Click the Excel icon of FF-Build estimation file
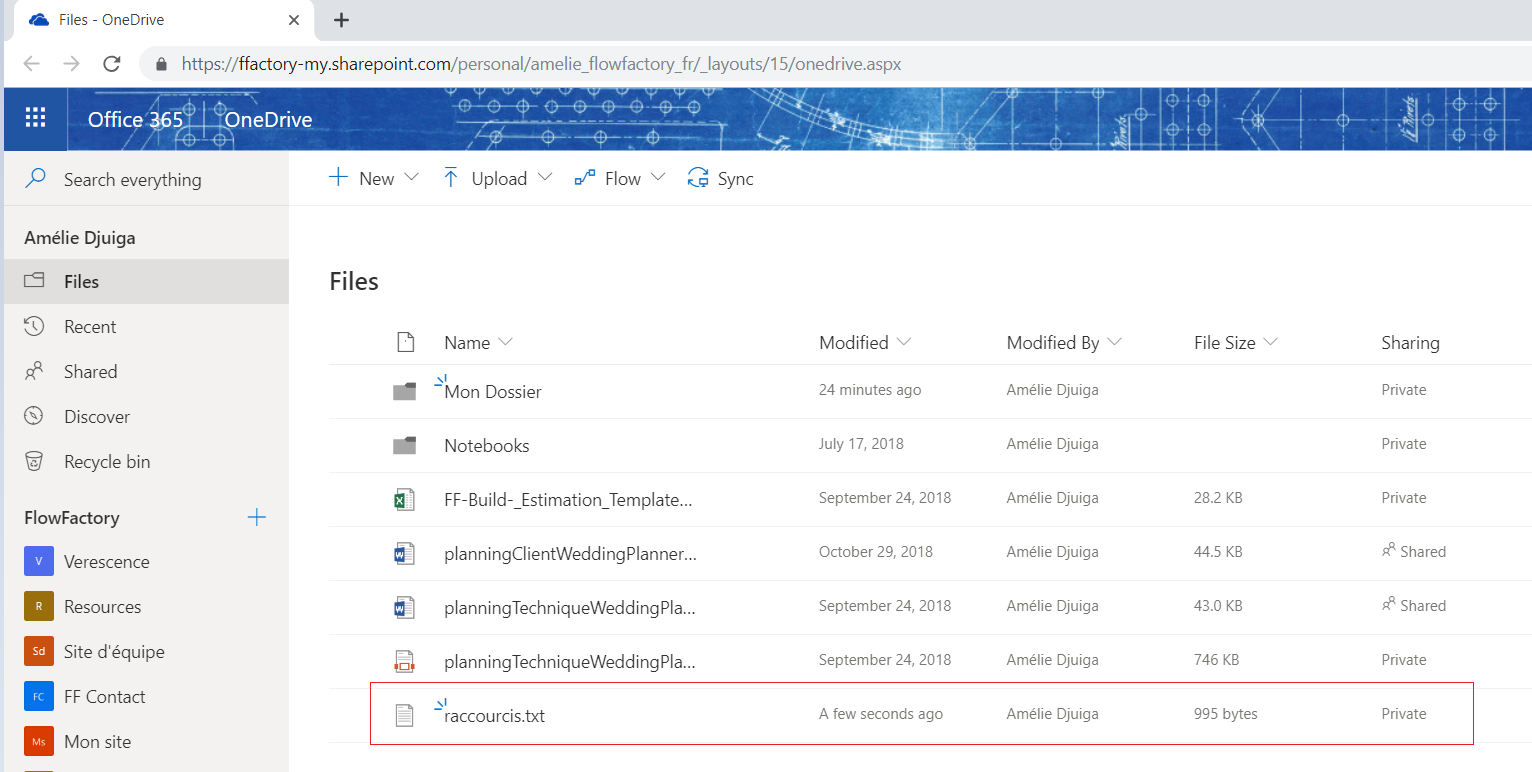This screenshot has height=772, width=1532. 404,499
